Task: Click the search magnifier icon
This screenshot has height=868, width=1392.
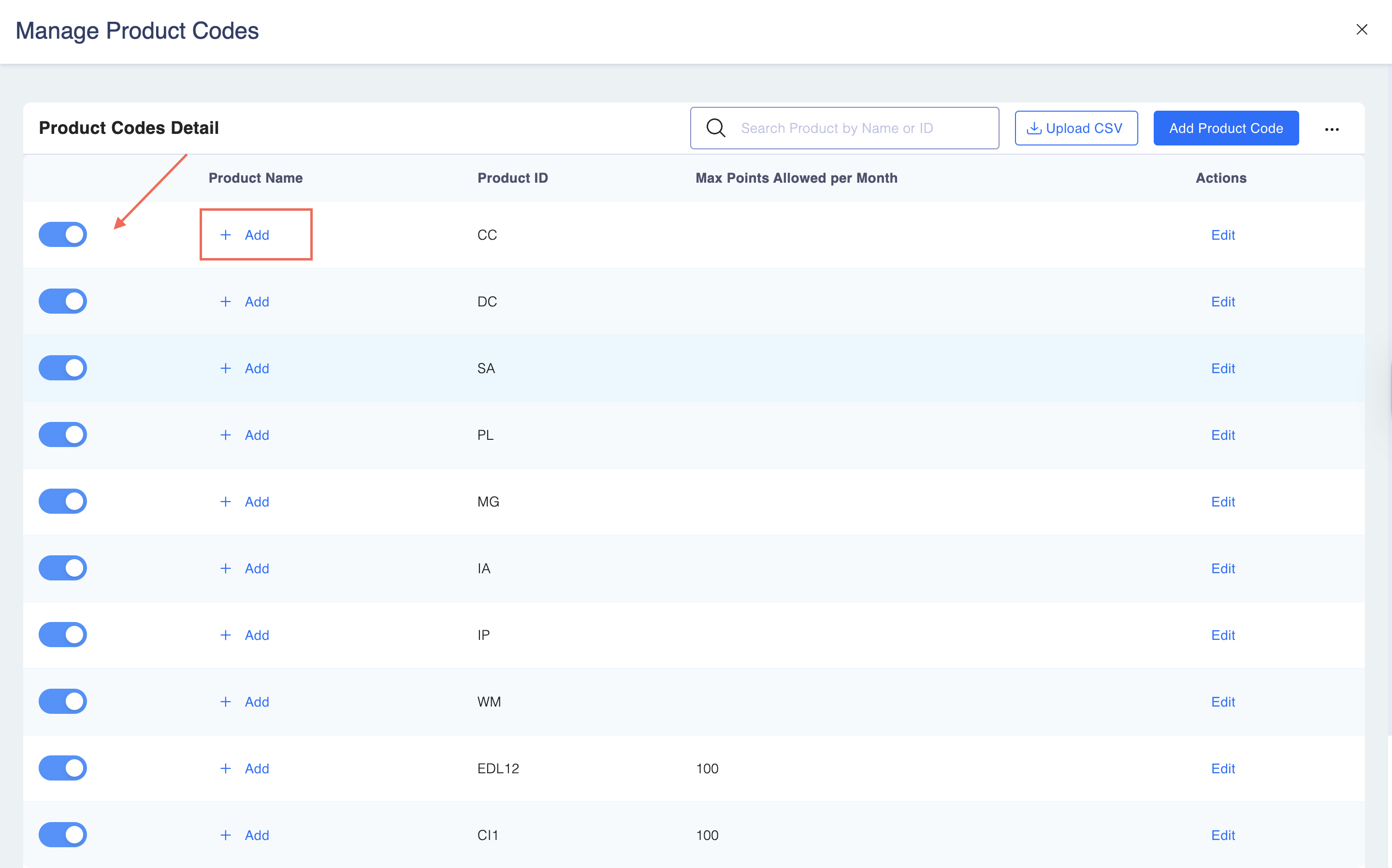Action: click(x=716, y=128)
